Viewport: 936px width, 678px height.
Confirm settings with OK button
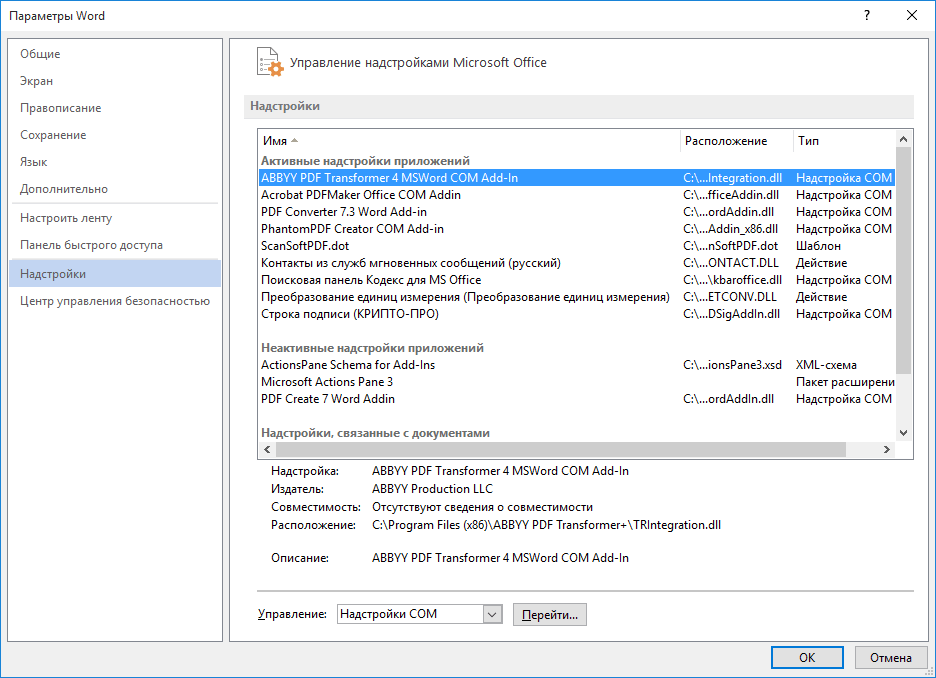(x=807, y=658)
